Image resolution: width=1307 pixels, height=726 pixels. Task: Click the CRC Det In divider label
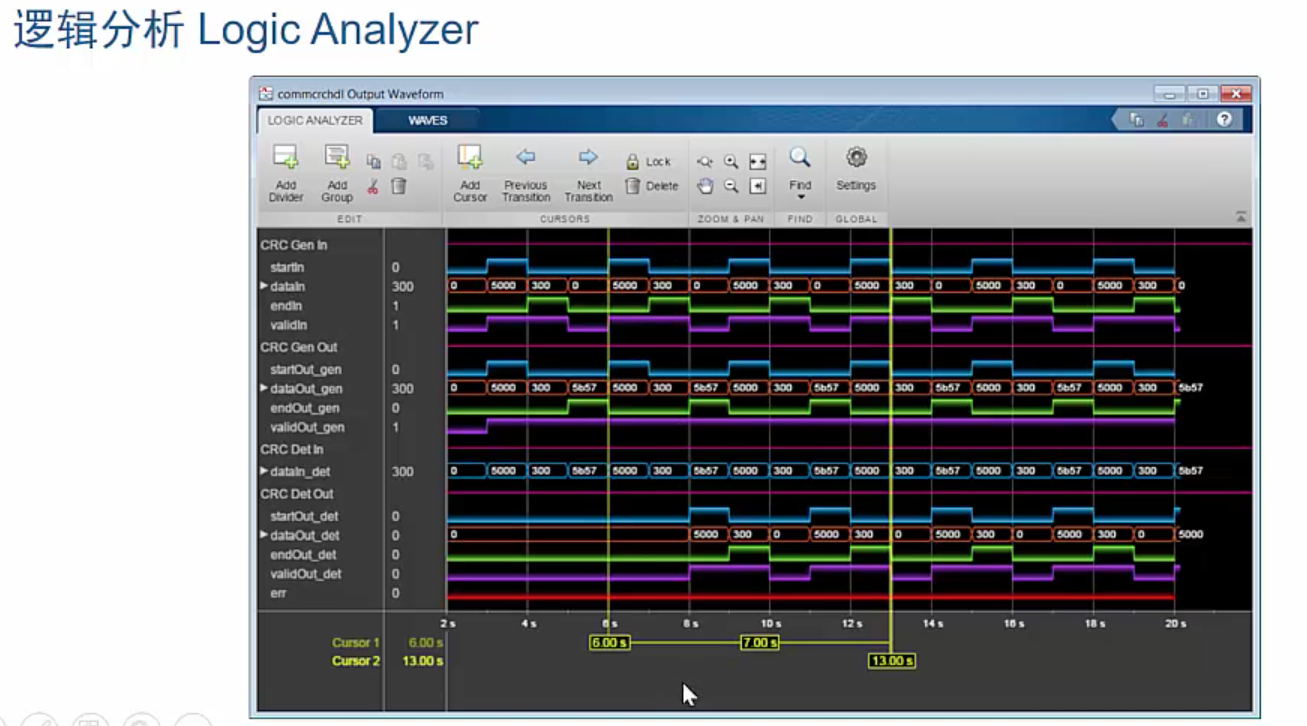pyautogui.click(x=294, y=450)
